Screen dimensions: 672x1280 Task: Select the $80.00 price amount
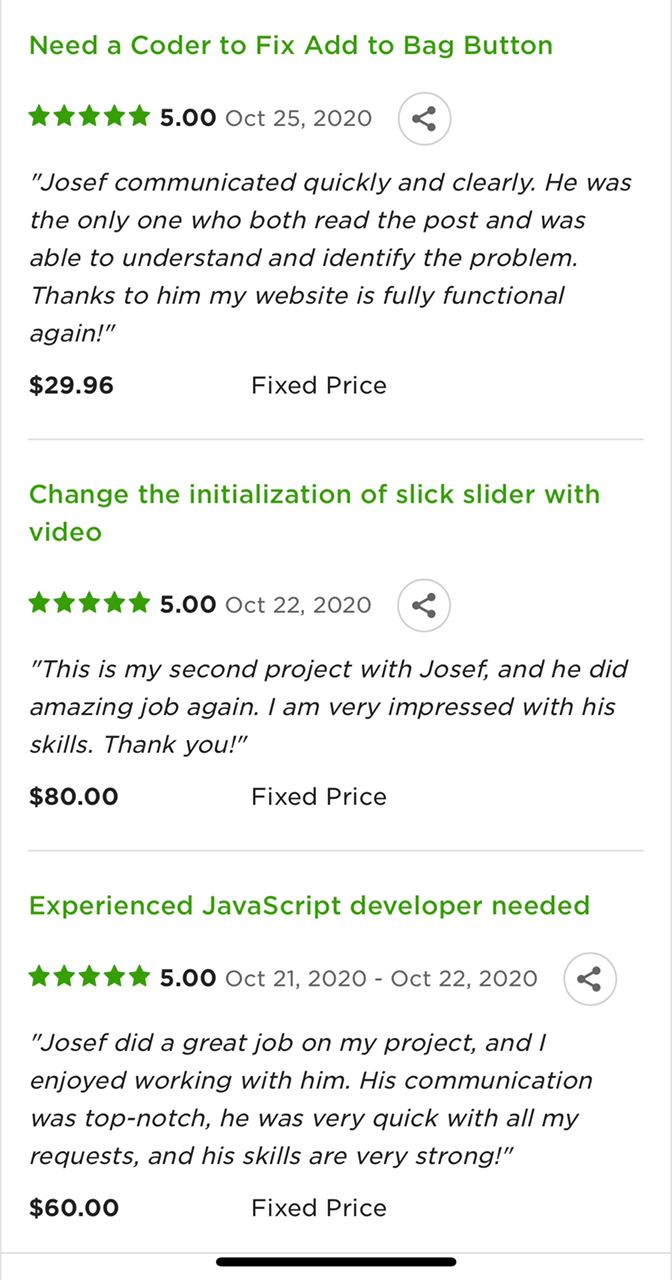pos(74,797)
